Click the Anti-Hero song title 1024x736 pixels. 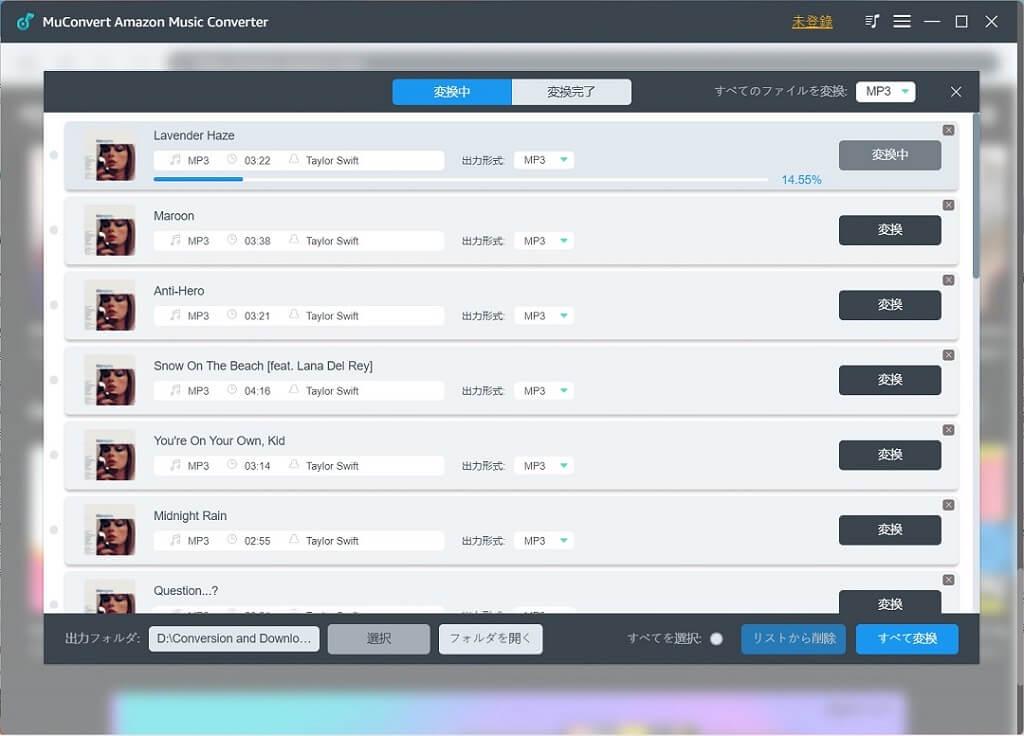tap(179, 291)
